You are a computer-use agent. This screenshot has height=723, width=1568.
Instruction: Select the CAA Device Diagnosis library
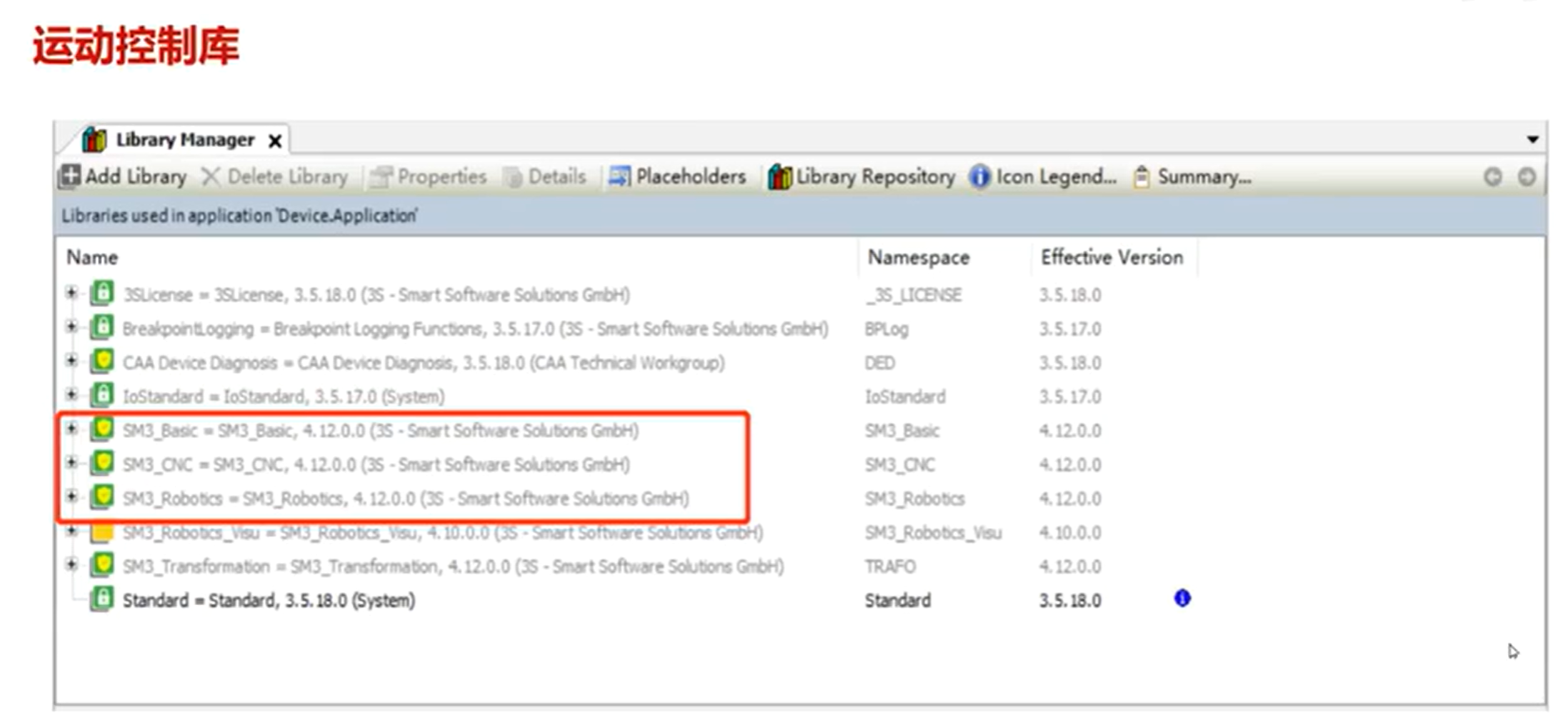tap(423, 363)
